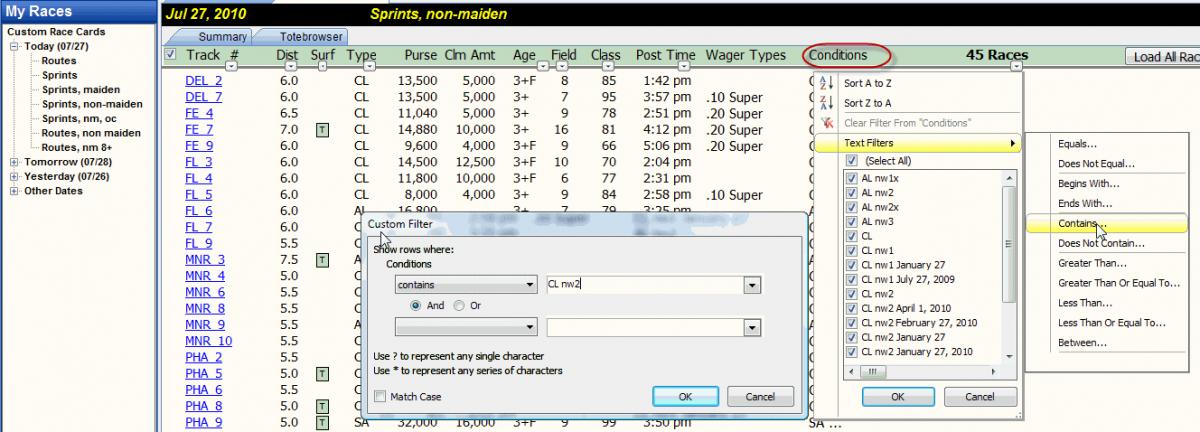Open the DEL 2 race link
The height and width of the screenshot is (432, 1200).
203,81
